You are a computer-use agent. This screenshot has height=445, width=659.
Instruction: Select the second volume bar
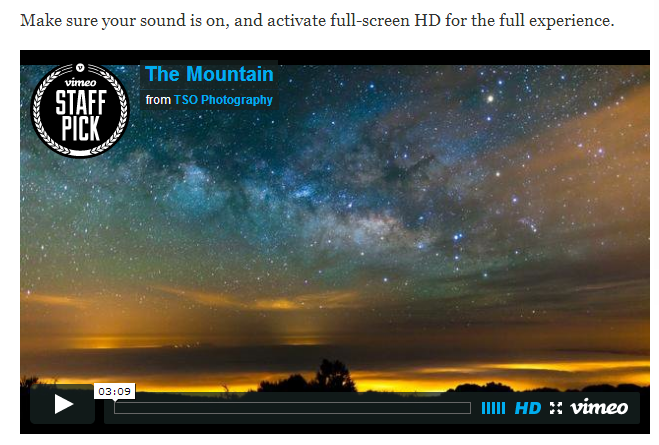pyautogui.click(x=488, y=408)
